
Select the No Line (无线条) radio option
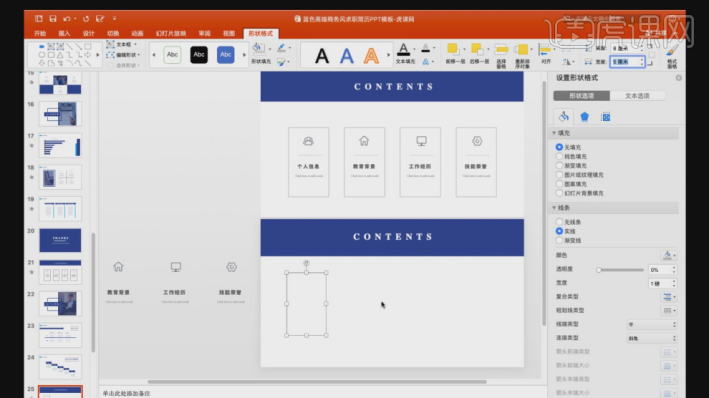(559, 222)
